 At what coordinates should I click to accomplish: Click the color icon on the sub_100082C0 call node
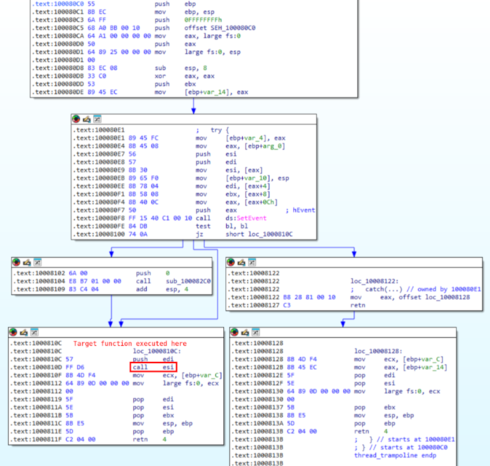(x=16, y=262)
